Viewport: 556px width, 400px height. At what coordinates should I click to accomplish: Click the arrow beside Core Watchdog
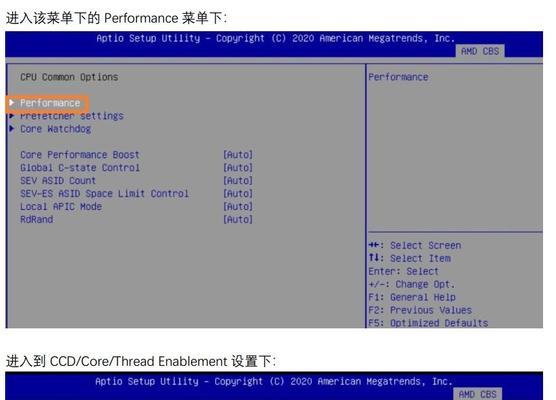(12, 128)
